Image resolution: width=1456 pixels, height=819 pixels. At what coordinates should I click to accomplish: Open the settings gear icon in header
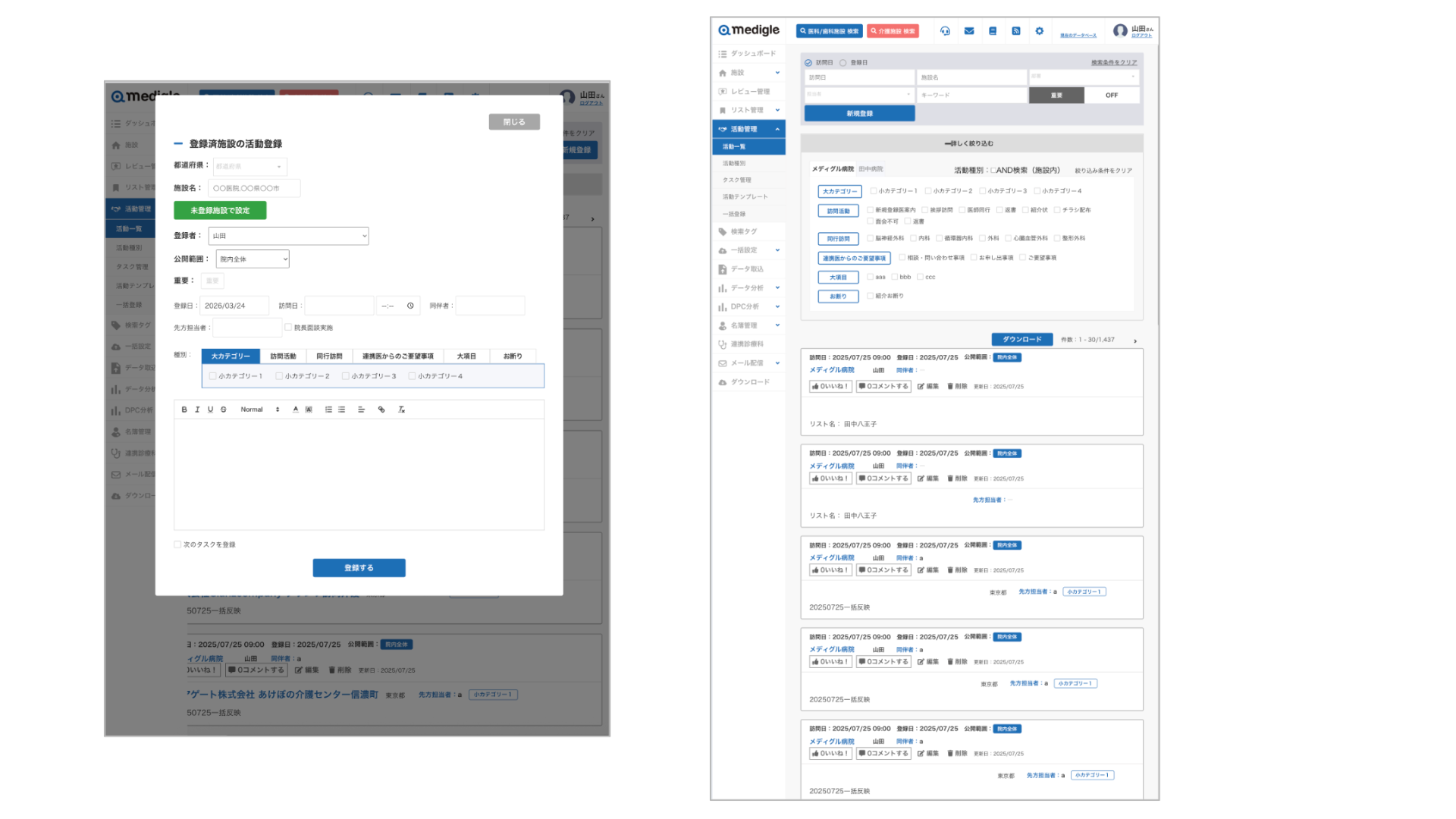tap(1040, 31)
